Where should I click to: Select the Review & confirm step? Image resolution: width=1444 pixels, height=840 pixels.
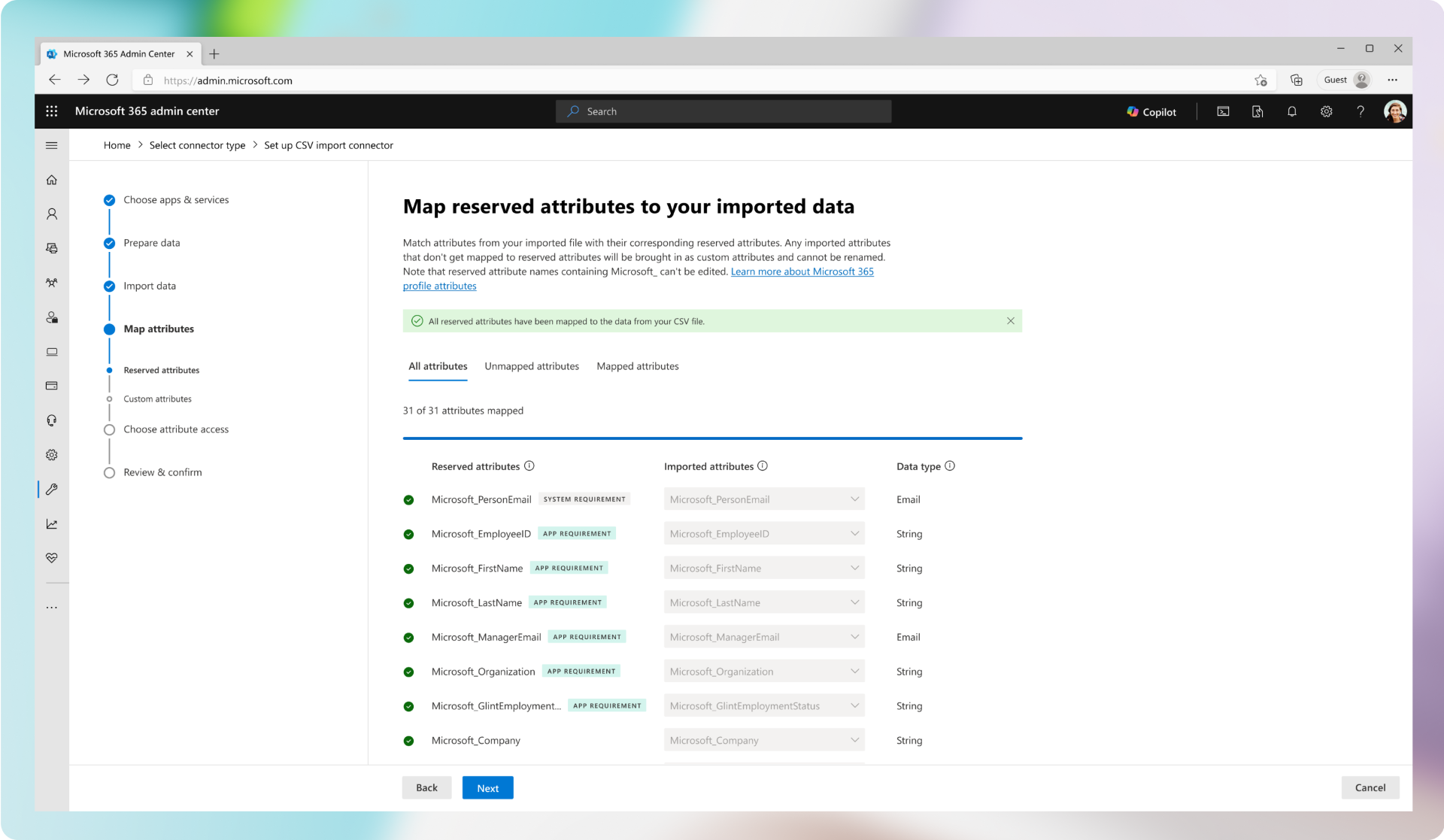pyautogui.click(x=162, y=472)
